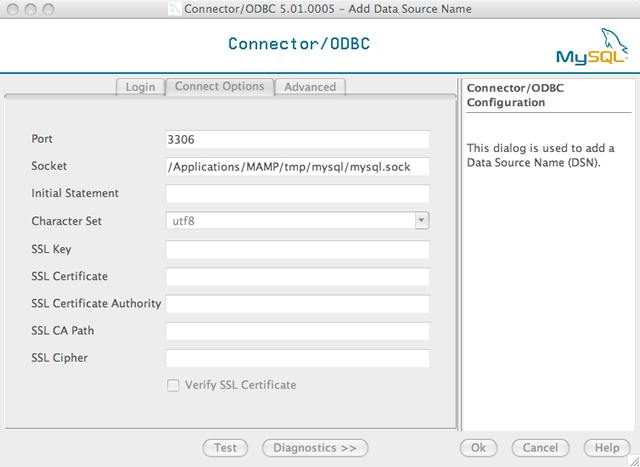Expand the Diagnostics >> panel
The width and height of the screenshot is (640, 467).
[x=315, y=448]
